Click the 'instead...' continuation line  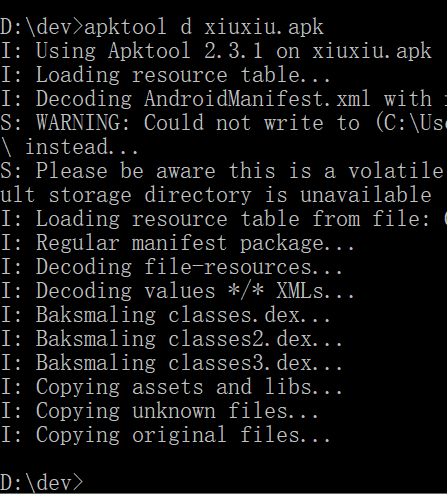(69, 147)
